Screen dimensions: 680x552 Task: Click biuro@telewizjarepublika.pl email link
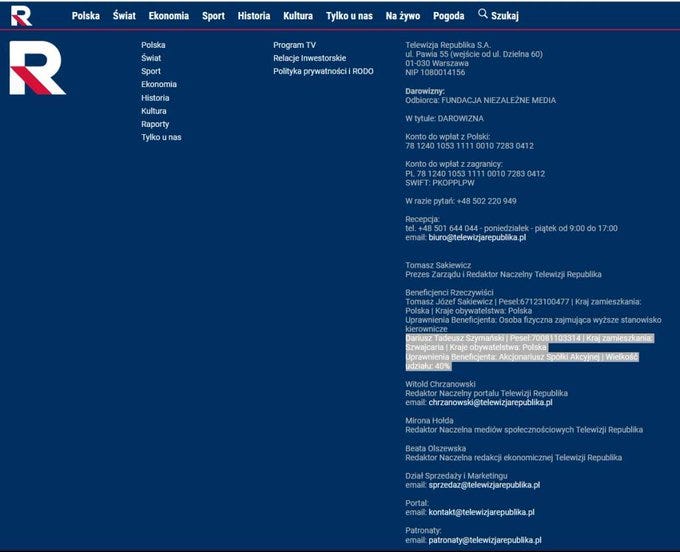tap(477, 238)
